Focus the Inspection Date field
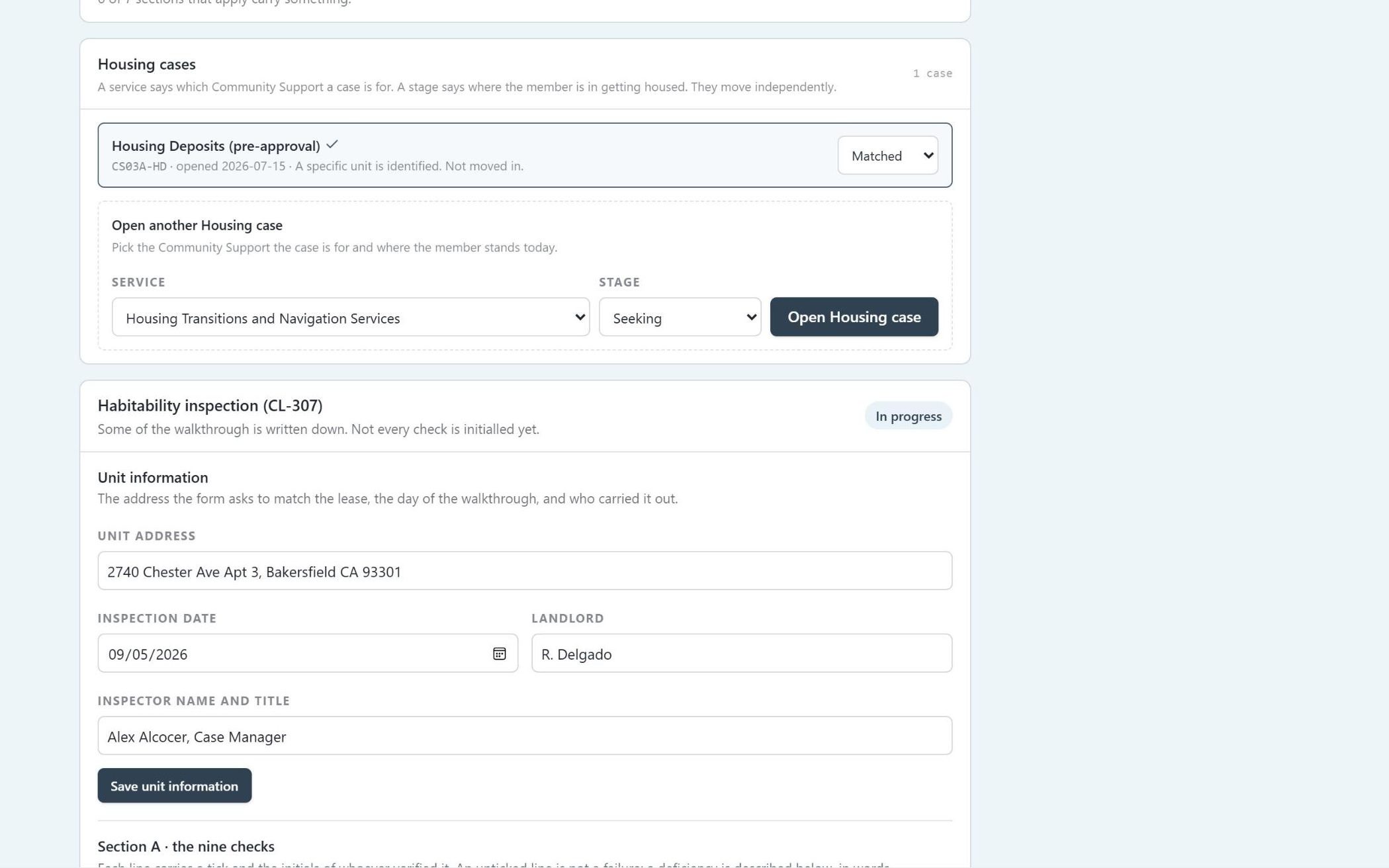The height and width of the screenshot is (868, 1389). click(308, 654)
